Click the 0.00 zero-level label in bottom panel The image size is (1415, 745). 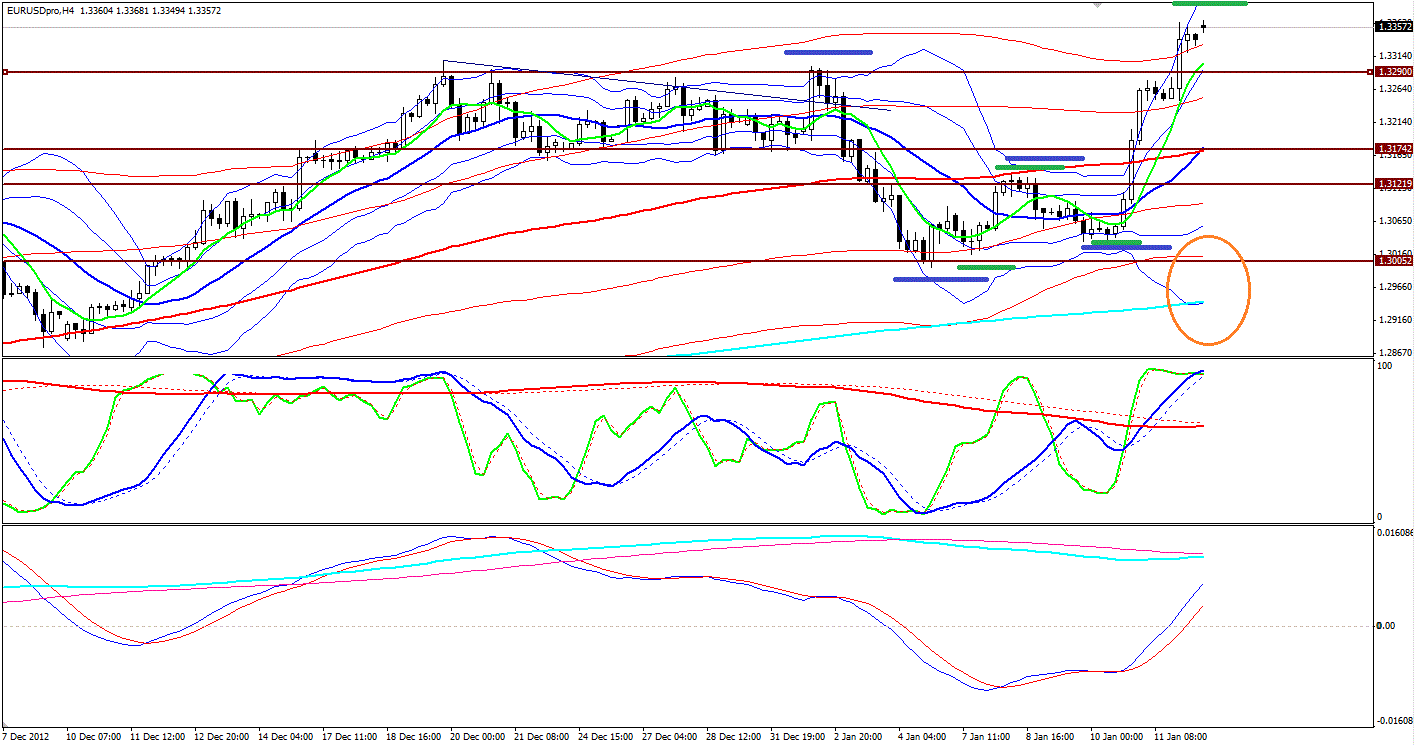click(1386, 626)
